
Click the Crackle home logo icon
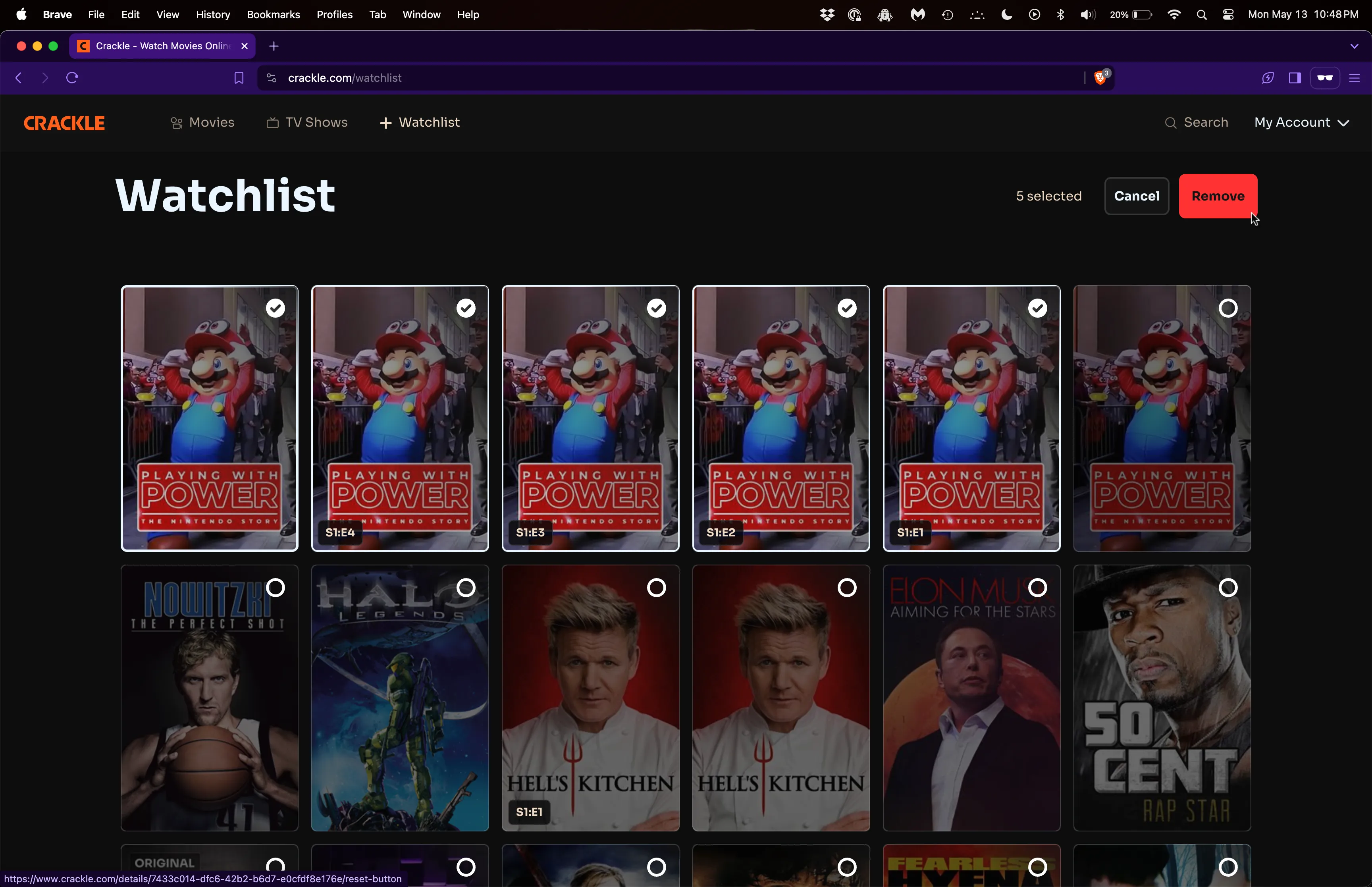(64, 122)
